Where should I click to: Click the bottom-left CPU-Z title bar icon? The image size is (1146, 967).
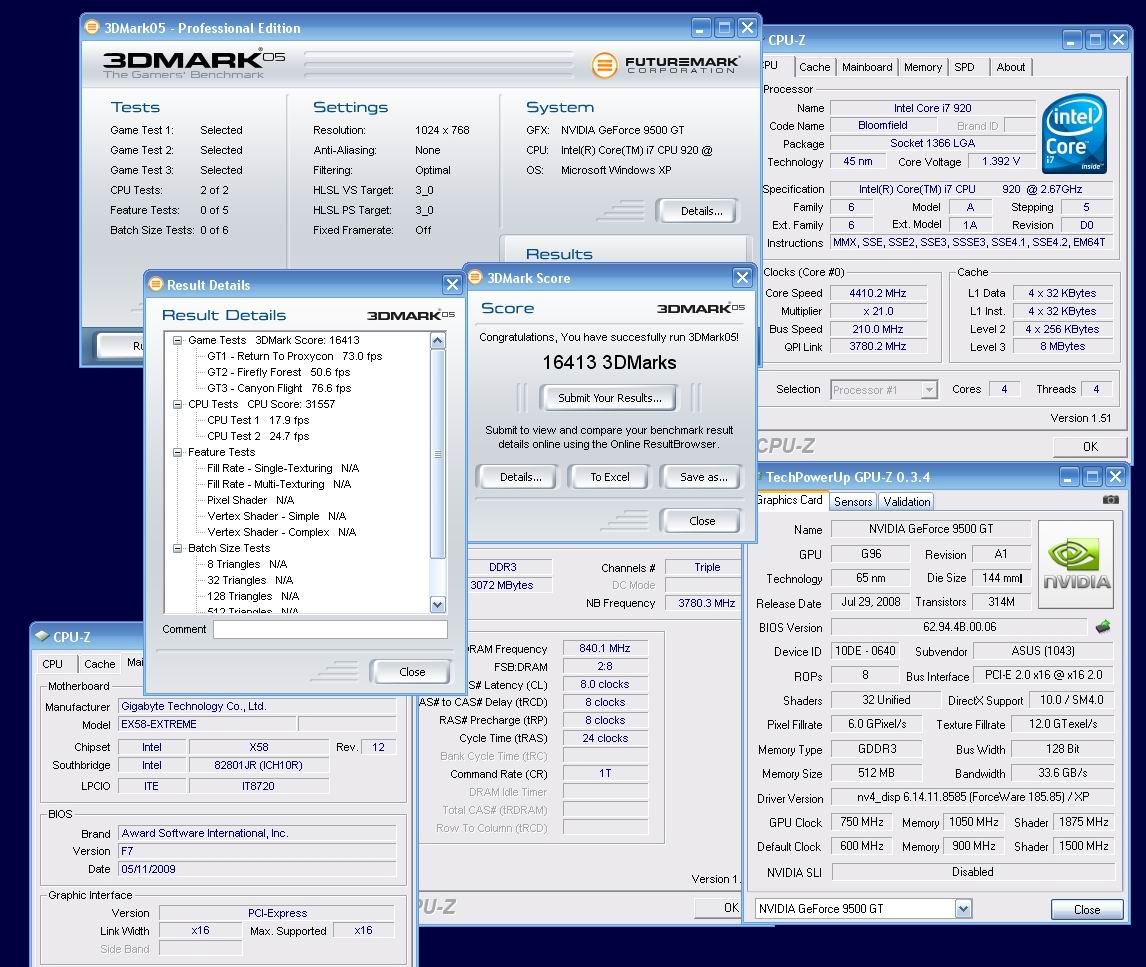point(42,636)
